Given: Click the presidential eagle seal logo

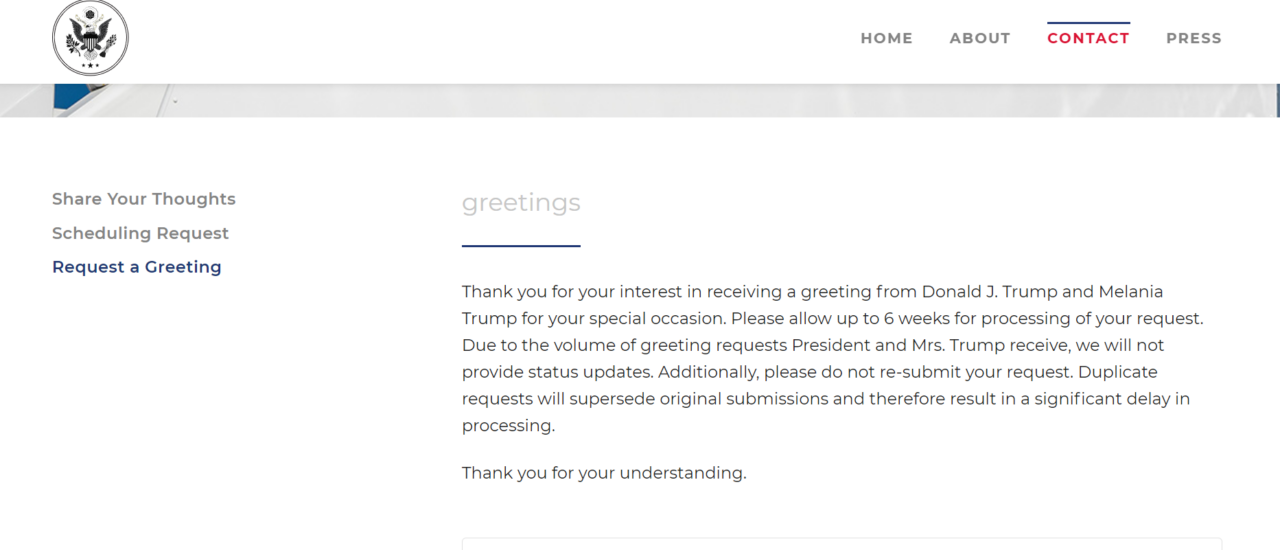Looking at the screenshot, I should click(90, 37).
